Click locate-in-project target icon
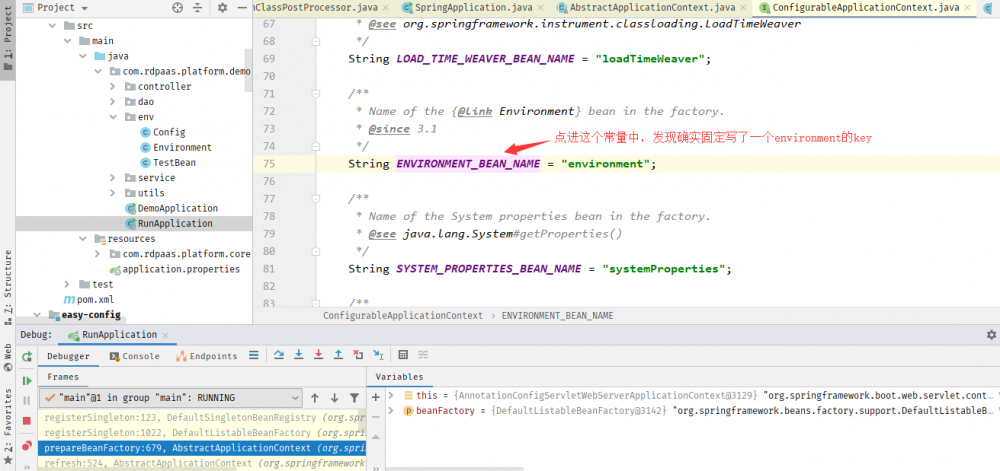This screenshot has width=1000, height=471. pyautogui.click(x=178, y=7)
